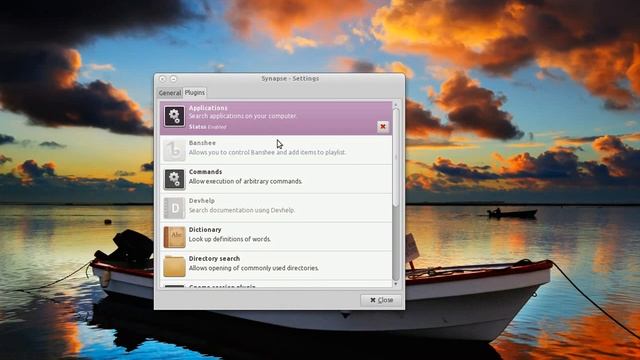Click 'Search documentation using Devhelp.' text
This screenshot has width=640, height=360.
[242, 210]
